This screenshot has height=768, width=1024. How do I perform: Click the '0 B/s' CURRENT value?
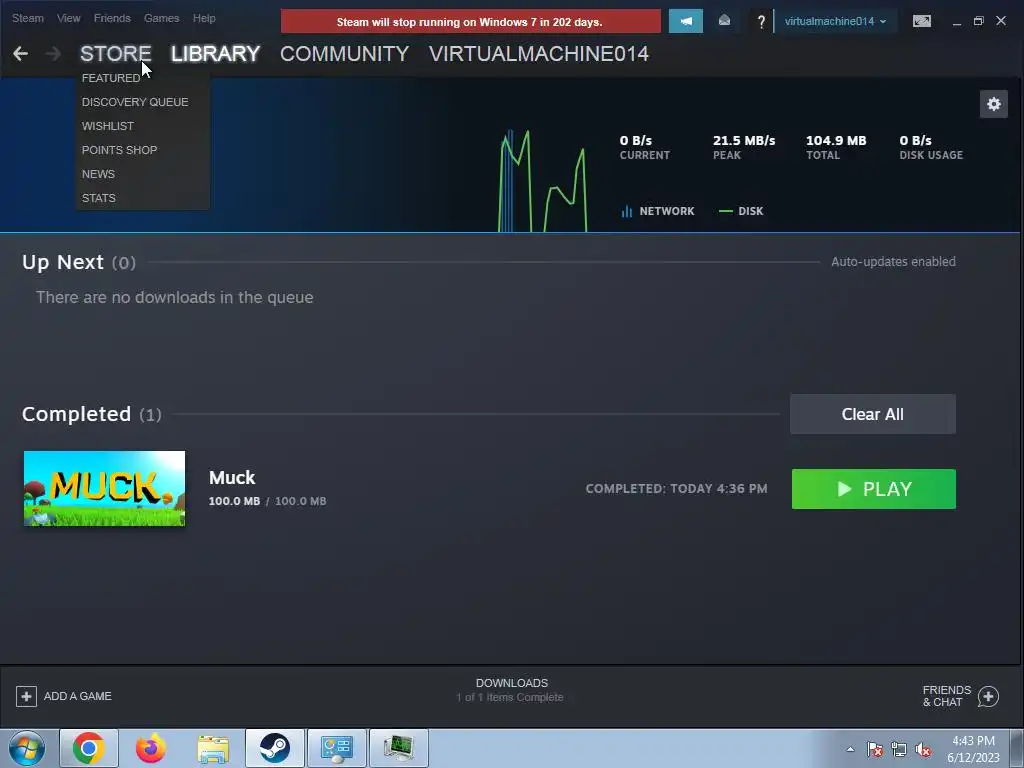[x=635, y=140]
